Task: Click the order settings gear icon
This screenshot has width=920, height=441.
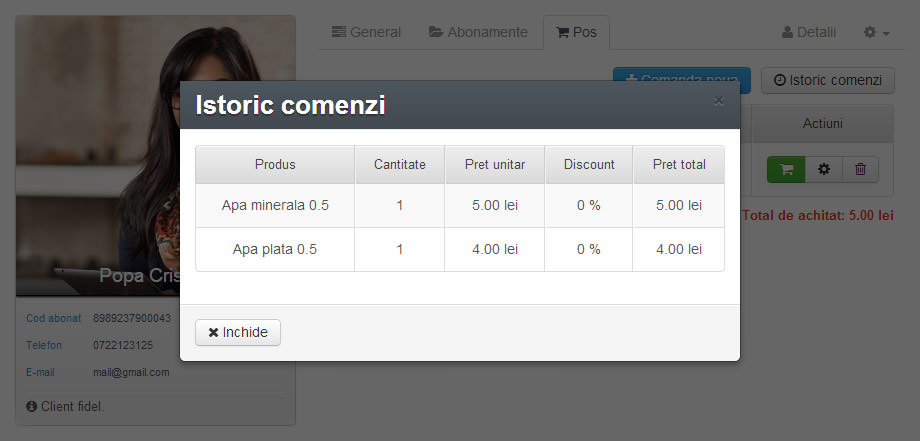Action: click(824, 169)
